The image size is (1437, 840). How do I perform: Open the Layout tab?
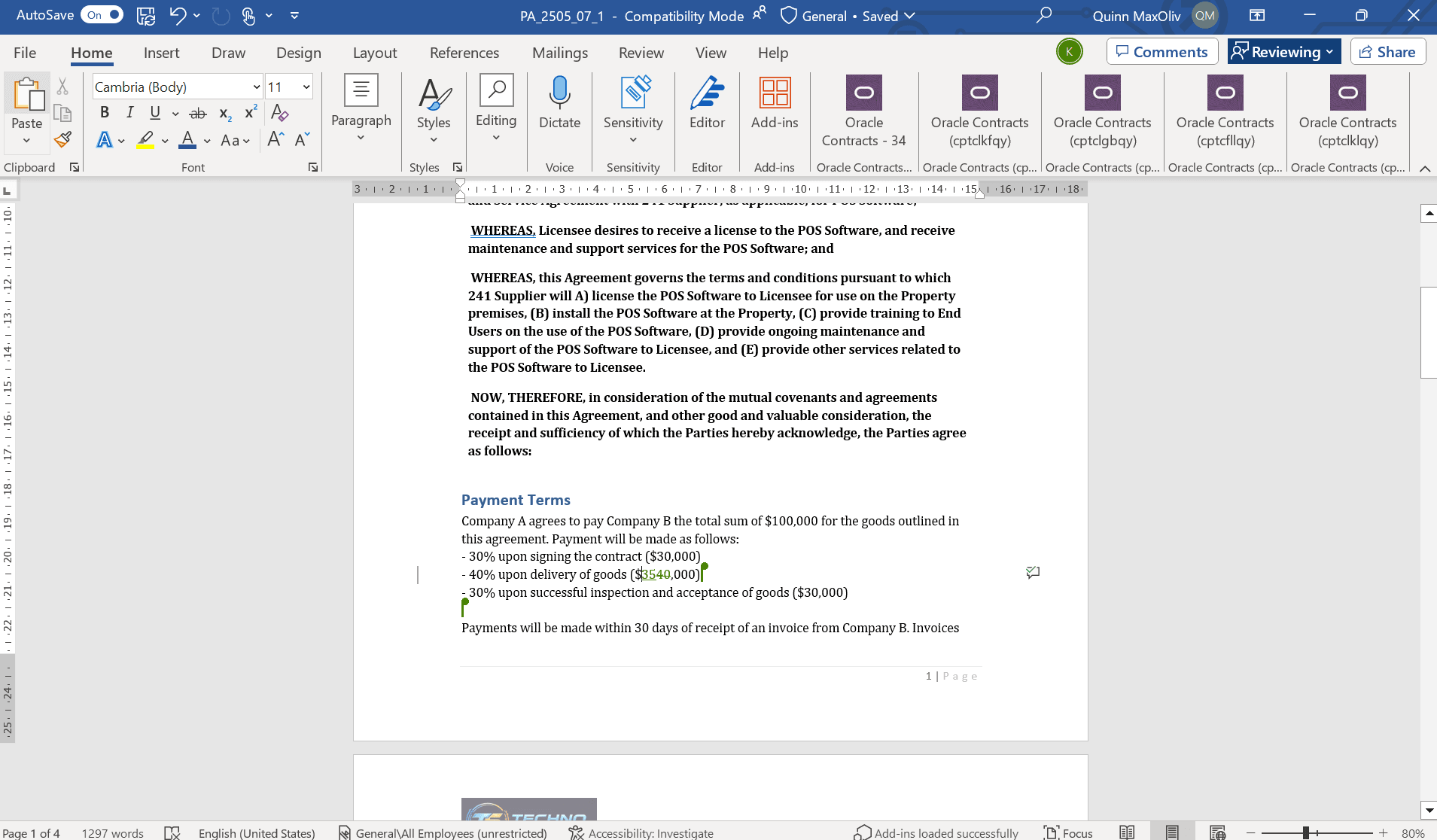375,53
